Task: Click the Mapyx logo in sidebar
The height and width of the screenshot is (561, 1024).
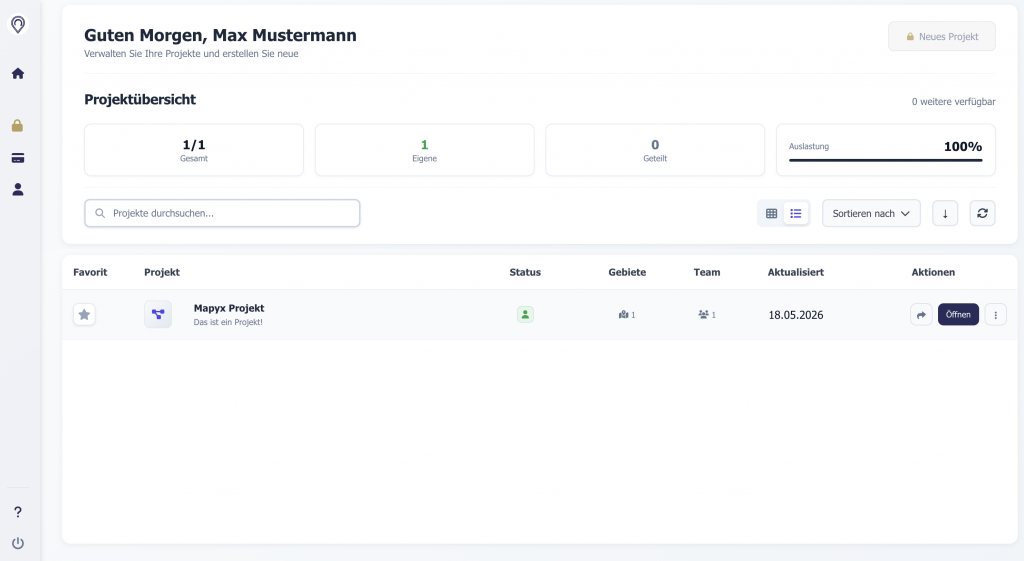Action: pos(18,25)
